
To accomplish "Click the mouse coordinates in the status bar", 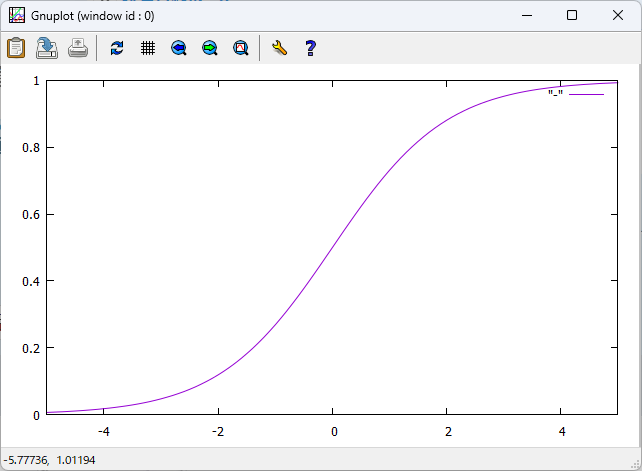I will point(48,460).
